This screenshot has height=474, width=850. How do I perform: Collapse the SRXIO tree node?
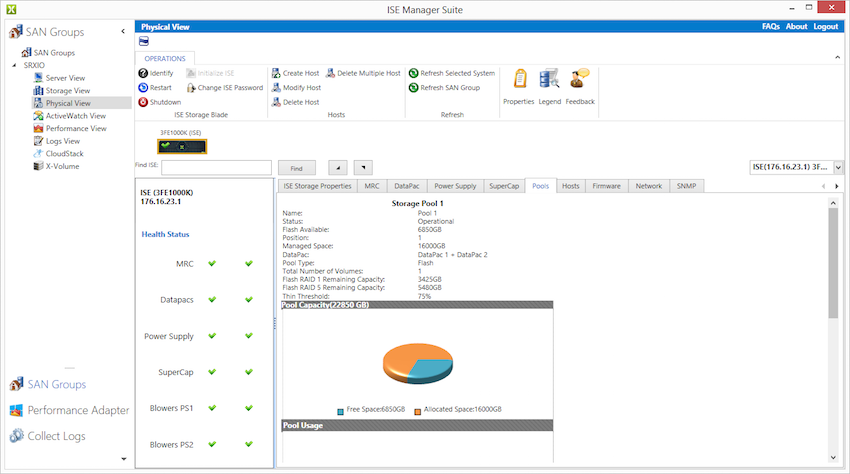(x=14, y=65)
